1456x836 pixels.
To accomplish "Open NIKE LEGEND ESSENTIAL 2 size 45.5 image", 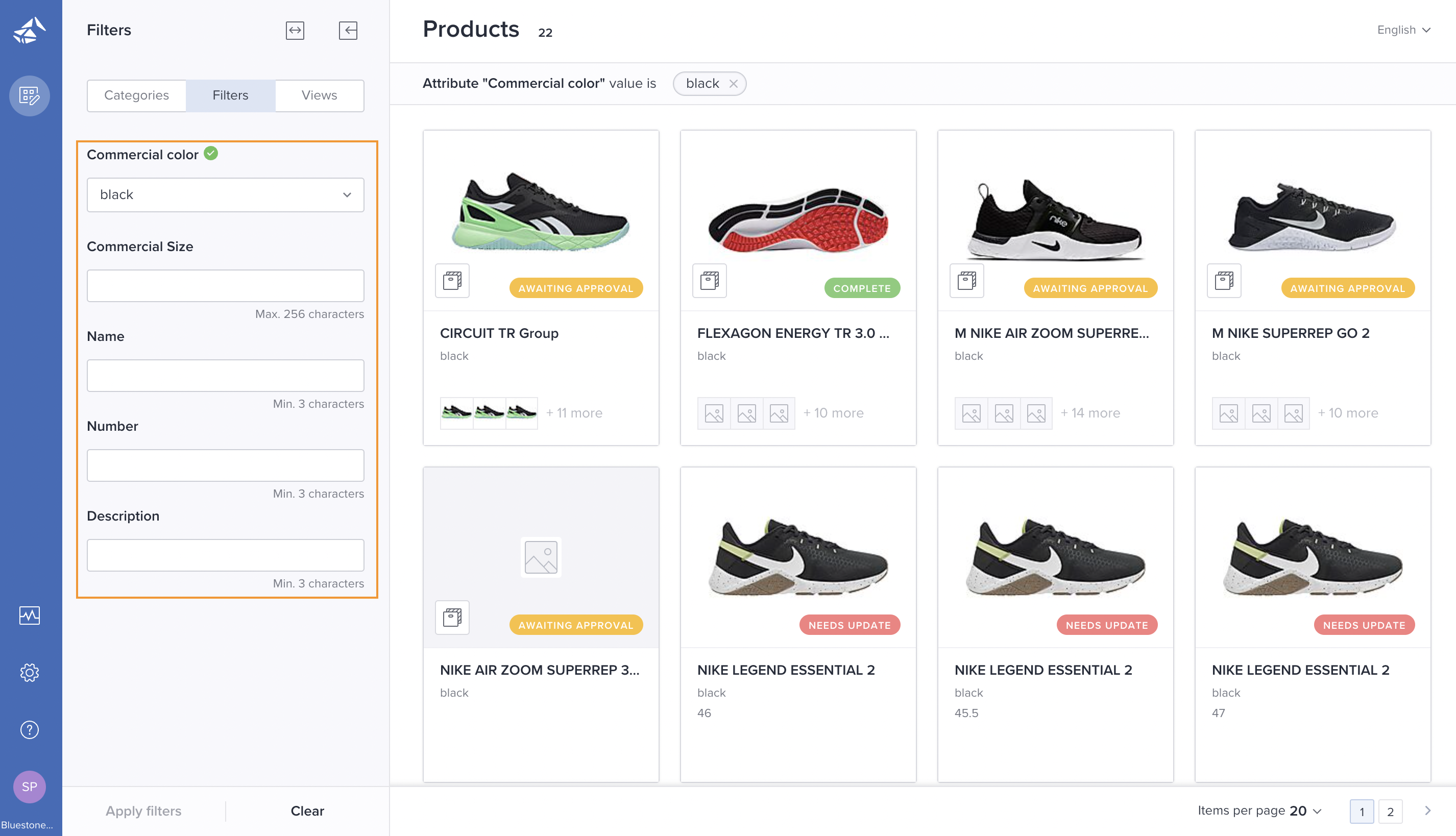I will [x=1056, y=556].
